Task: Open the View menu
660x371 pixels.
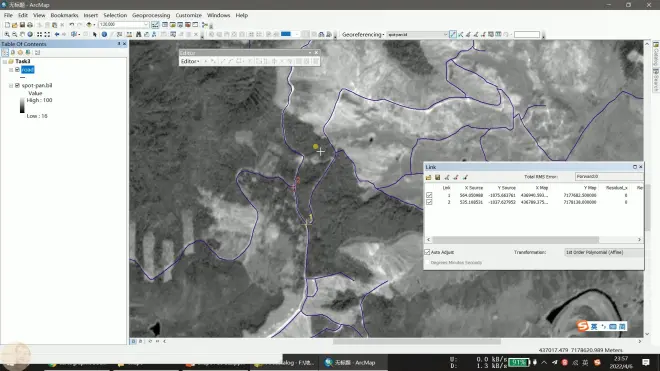Action: pyautogui.click(x=39, y=15)
